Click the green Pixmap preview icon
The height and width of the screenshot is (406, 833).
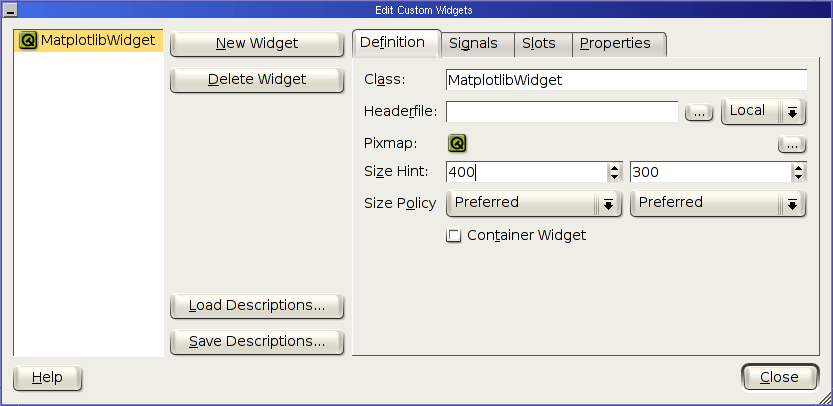click(x=457, y=143)
